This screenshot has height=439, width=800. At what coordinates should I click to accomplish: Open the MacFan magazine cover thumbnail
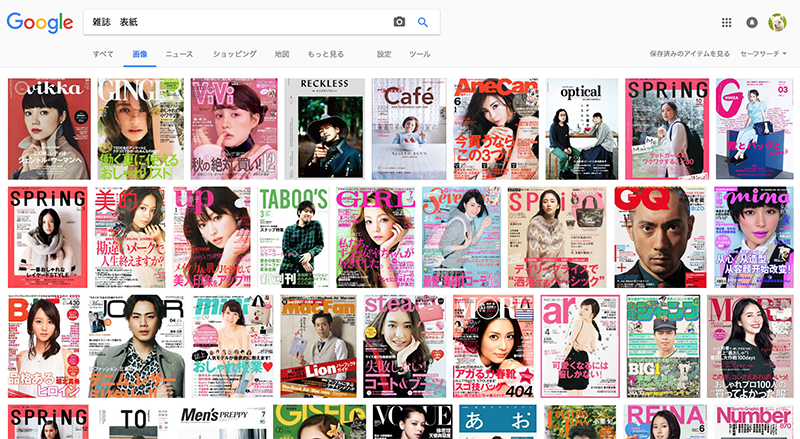tap(318, 346)
